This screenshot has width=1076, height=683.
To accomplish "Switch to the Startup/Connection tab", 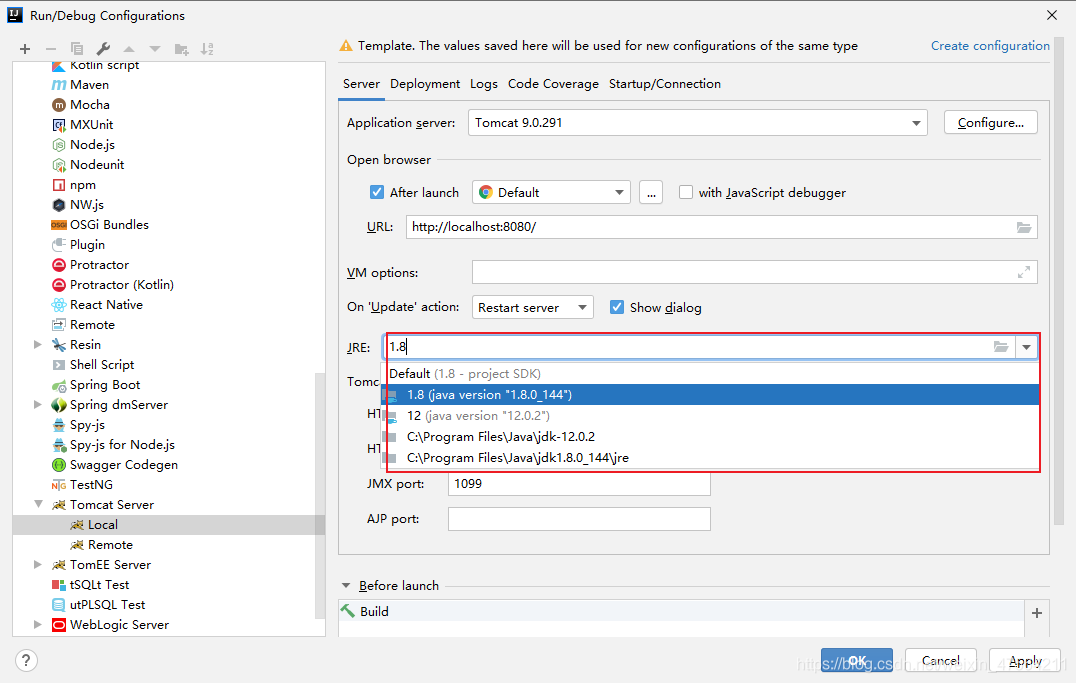I will (665, 84).
